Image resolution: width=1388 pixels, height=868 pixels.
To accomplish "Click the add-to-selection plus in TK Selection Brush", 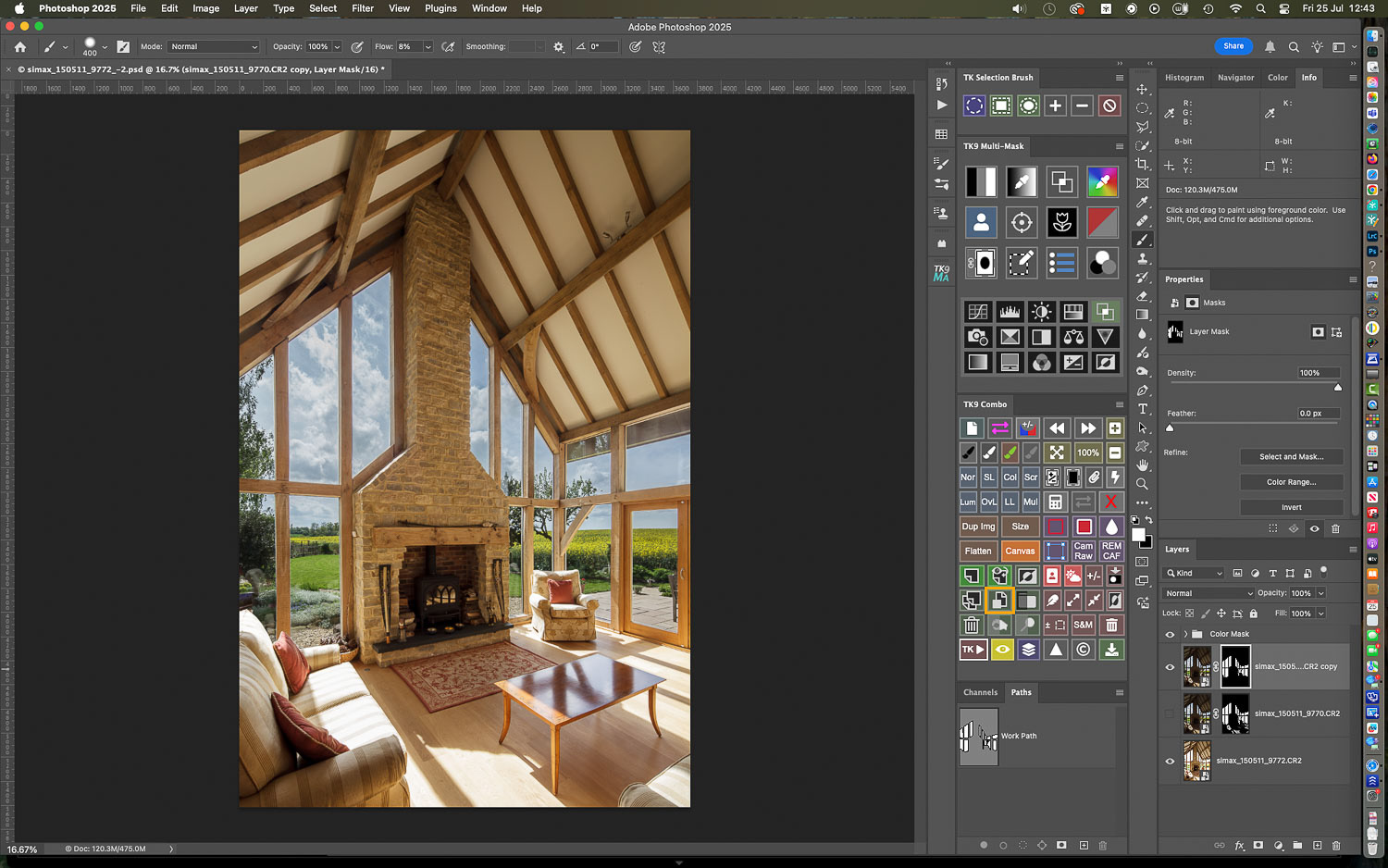I will tap(1055, 106).
